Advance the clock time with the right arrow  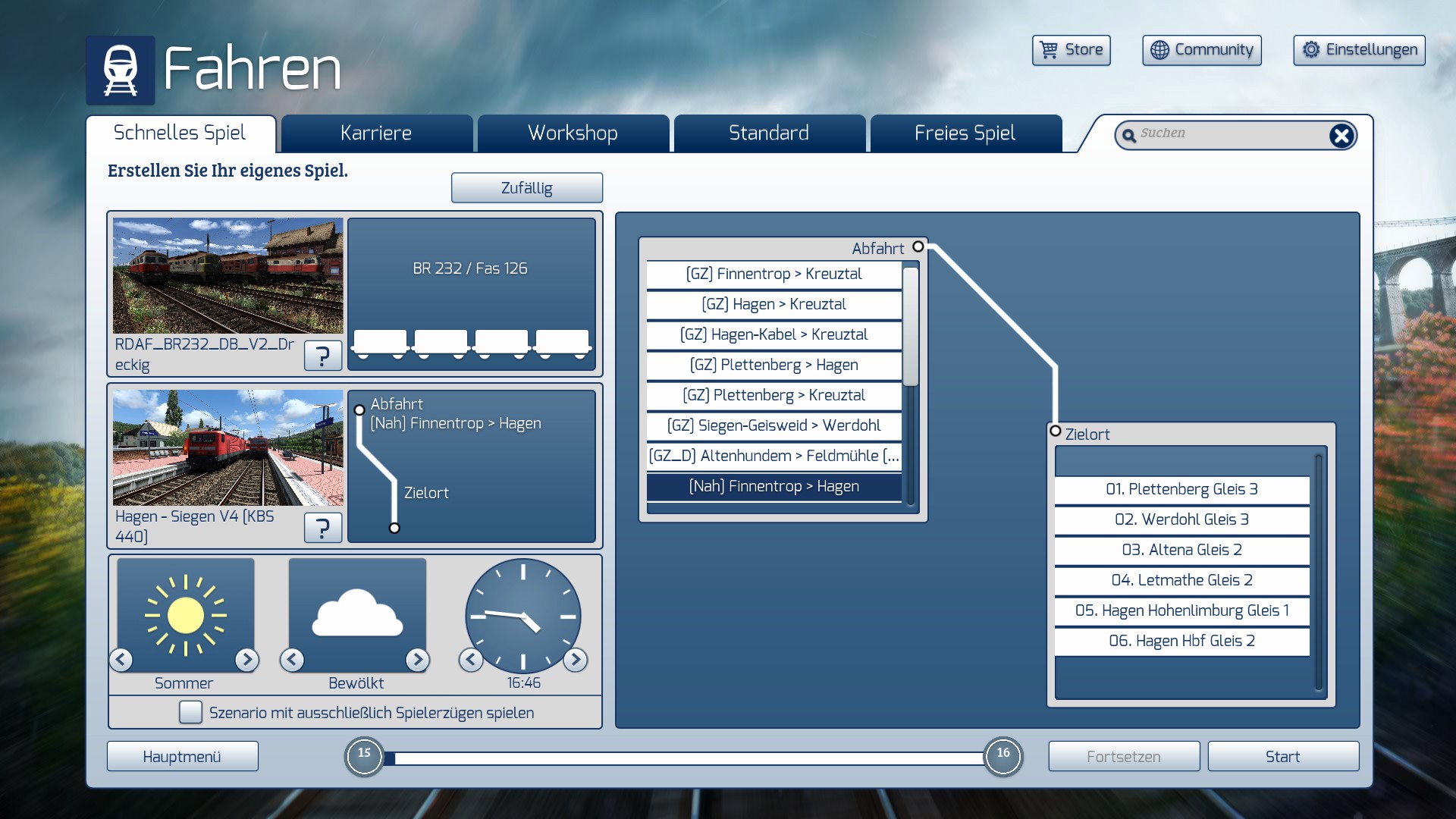pos(576,660)
